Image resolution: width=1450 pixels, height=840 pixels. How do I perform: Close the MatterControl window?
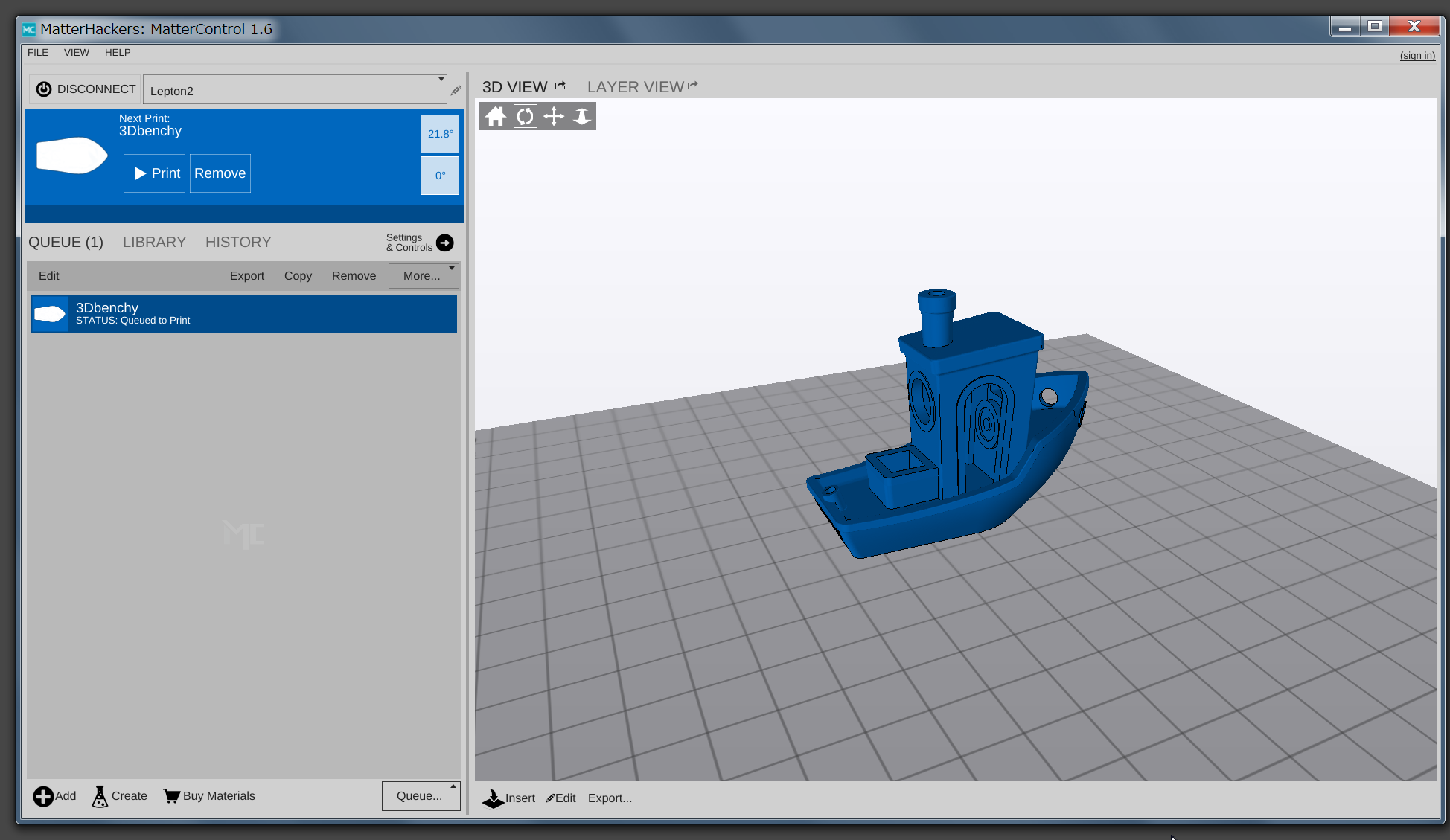pyautogui.click(x=1414, y=27)
